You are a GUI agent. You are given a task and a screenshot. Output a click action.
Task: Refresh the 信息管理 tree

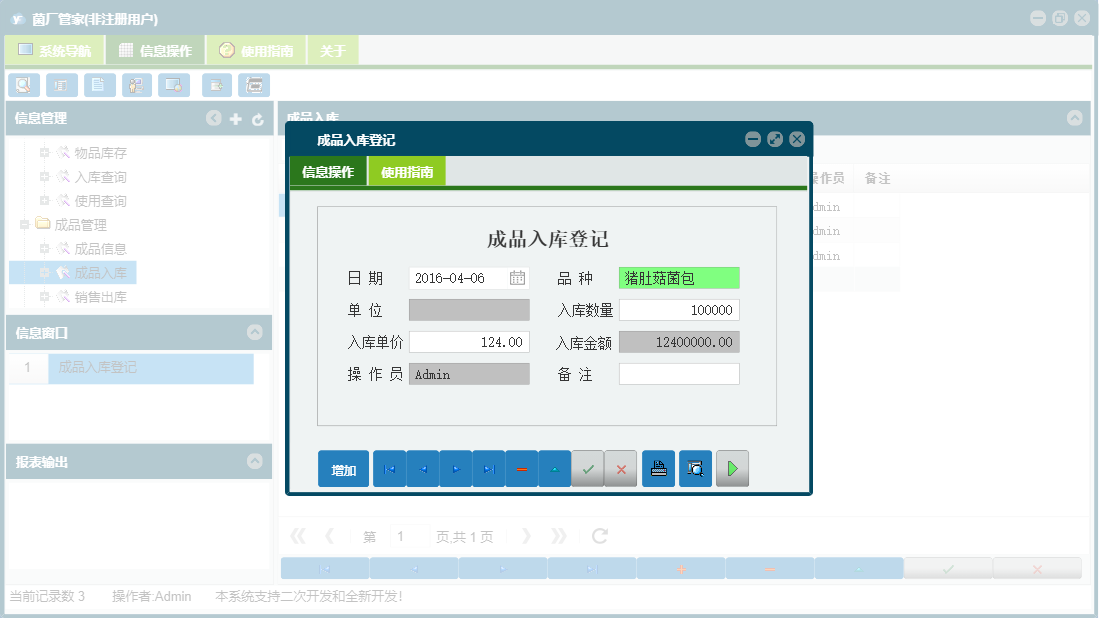[x=257, y=118]
